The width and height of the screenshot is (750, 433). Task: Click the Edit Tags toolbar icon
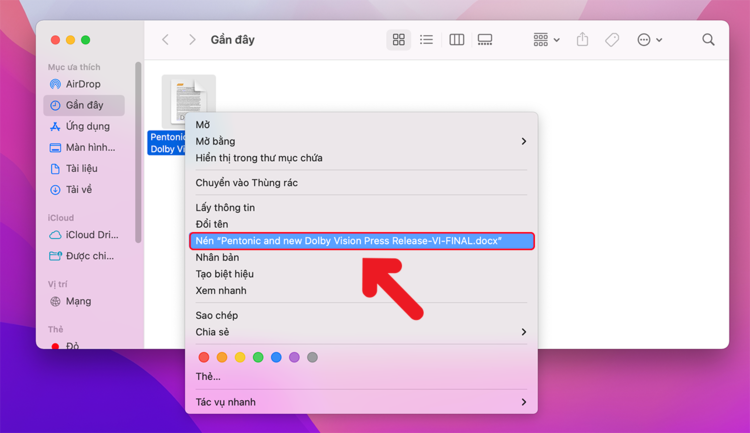(612, 40)
